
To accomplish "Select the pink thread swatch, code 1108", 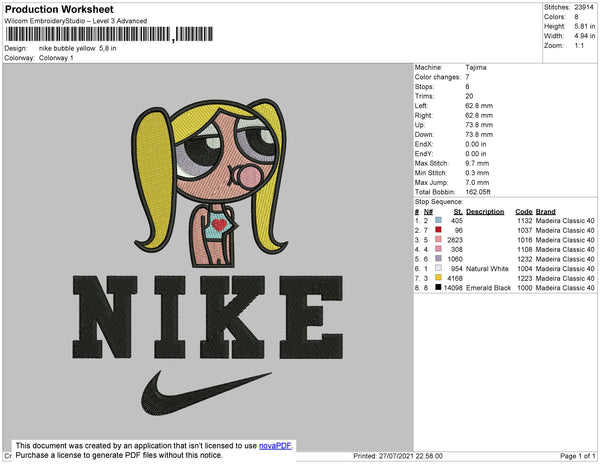I will click(438, 249).
